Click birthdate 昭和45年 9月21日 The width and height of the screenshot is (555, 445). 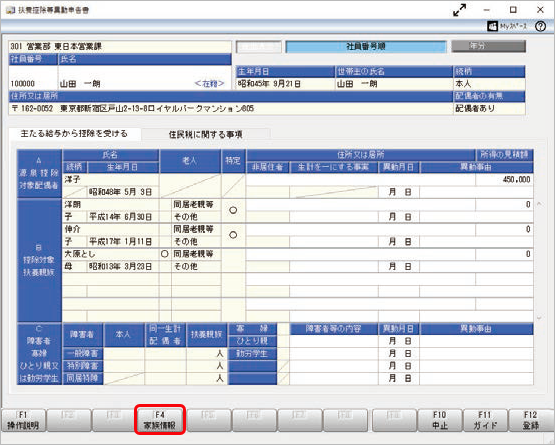click(x=285, y=84)
